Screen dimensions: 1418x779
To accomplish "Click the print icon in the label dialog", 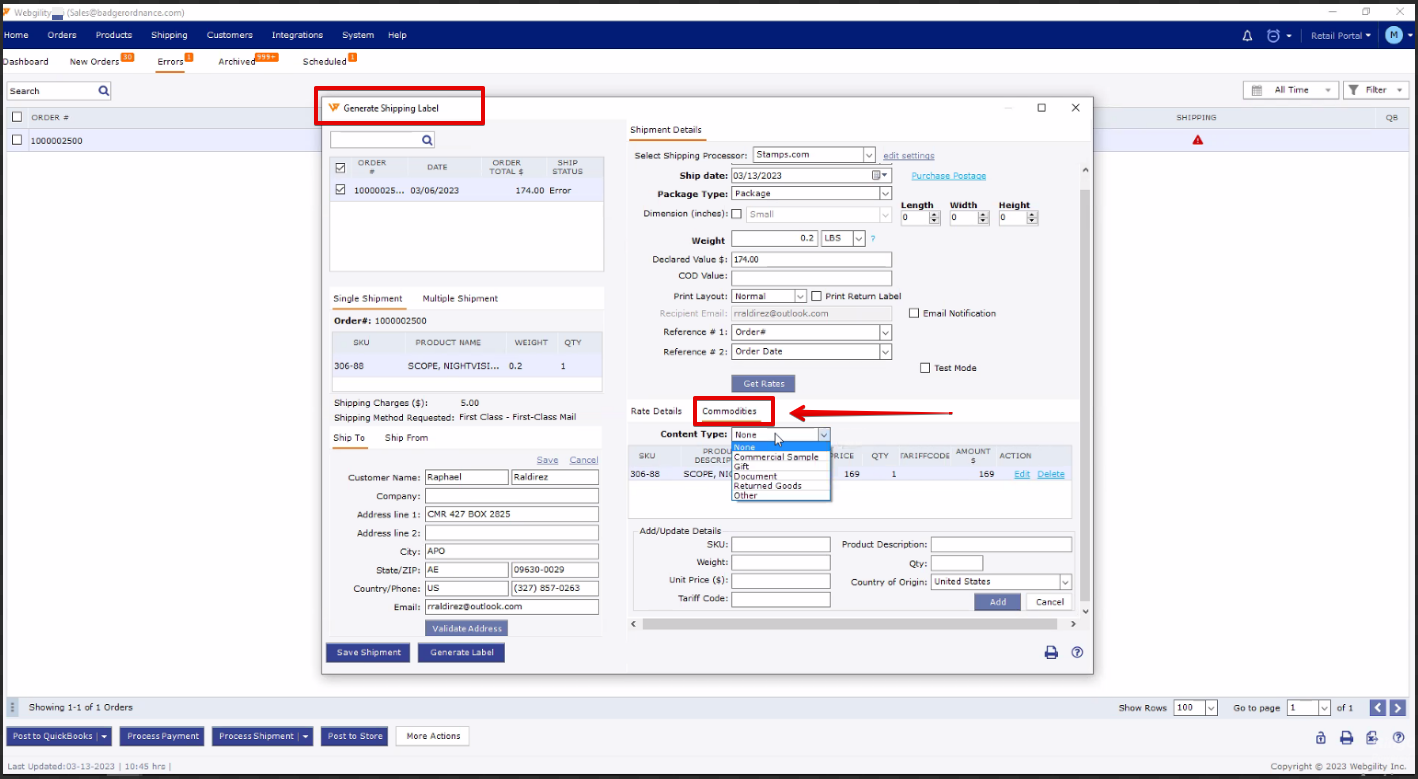I will pos(1051,652).
